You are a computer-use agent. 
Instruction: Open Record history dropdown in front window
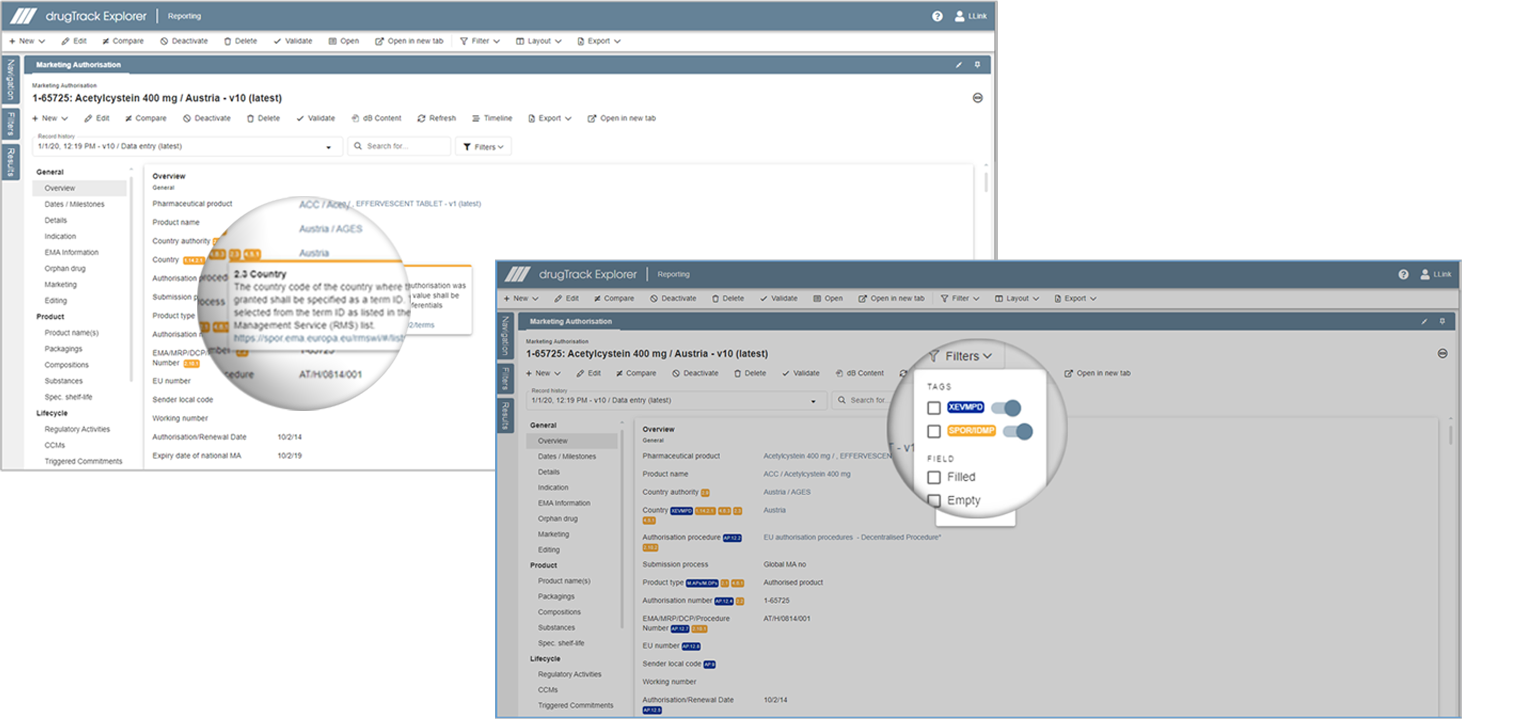(x=674, y=400)
